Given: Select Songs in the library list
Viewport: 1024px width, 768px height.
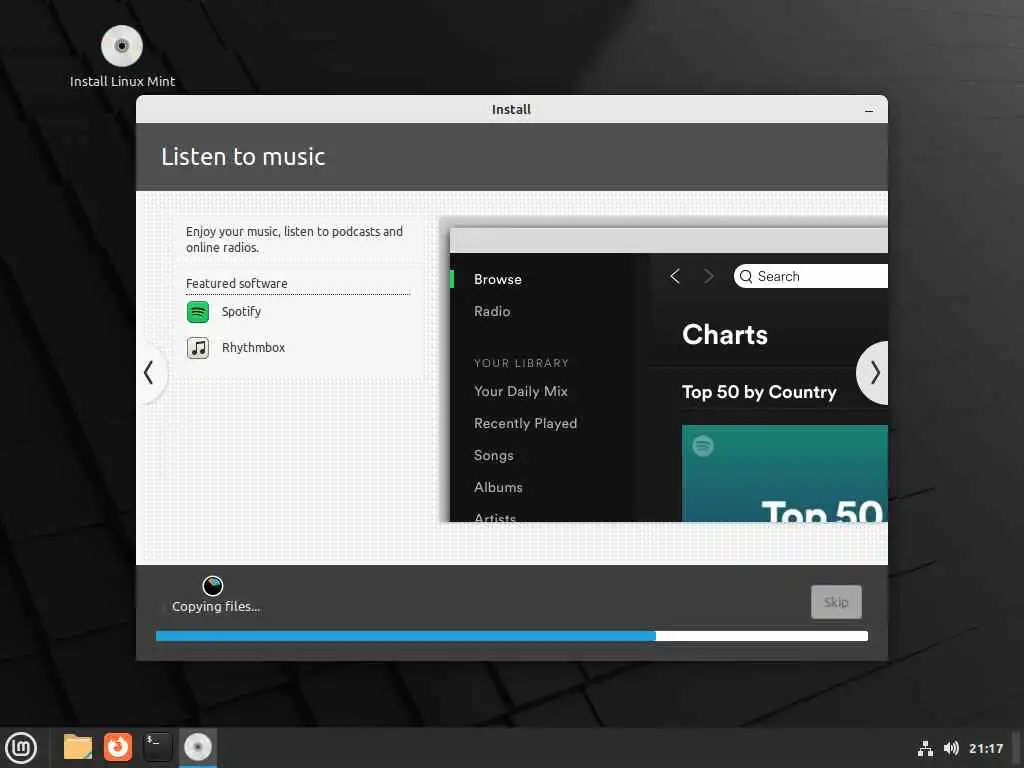Looking at the screenshot, I should (493, 455).
